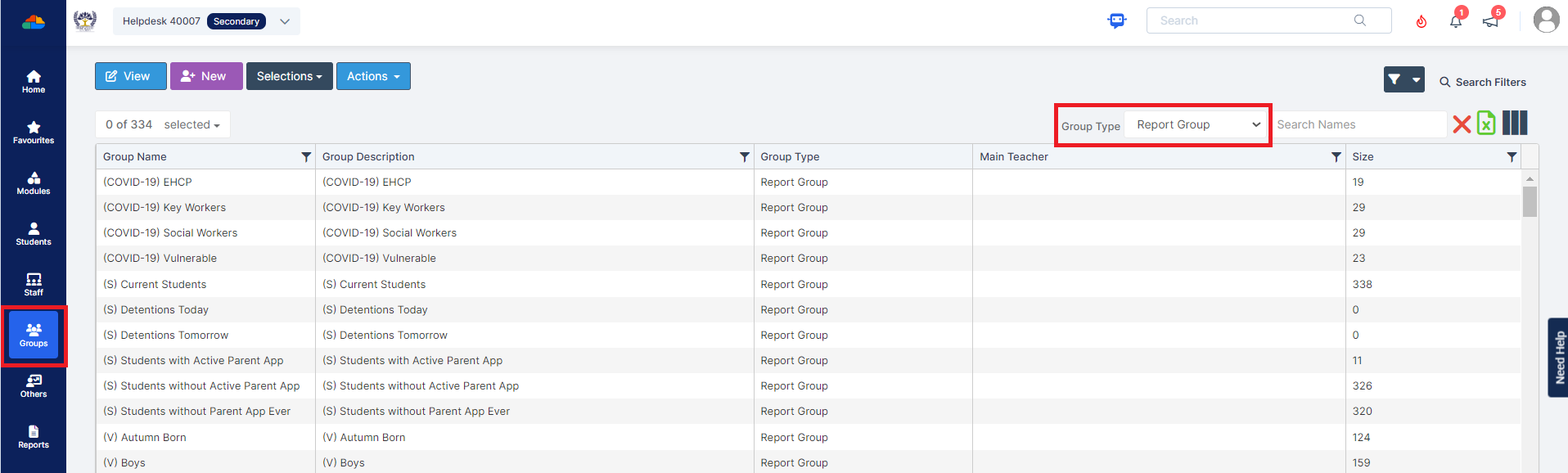Sort by Main Teacher column header

tap(1014, 156)
